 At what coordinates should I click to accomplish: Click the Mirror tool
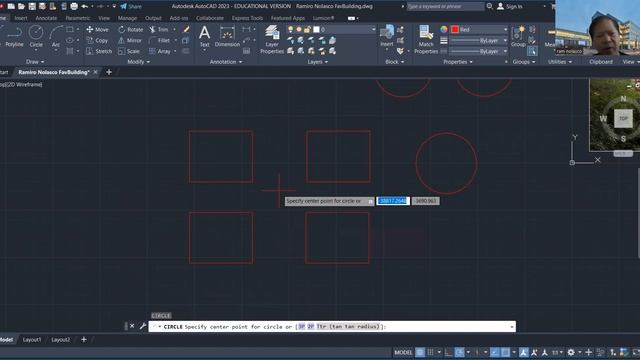[130, 40]
